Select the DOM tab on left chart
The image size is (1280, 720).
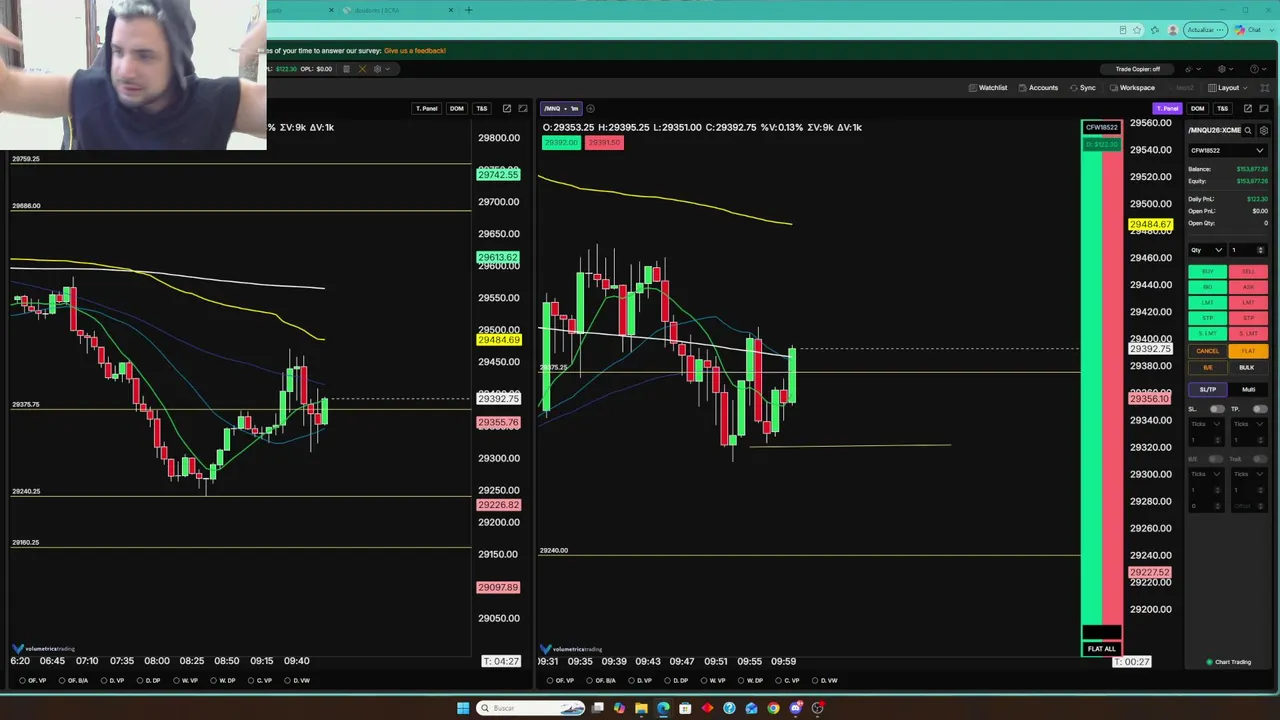(x=456, y=108)
